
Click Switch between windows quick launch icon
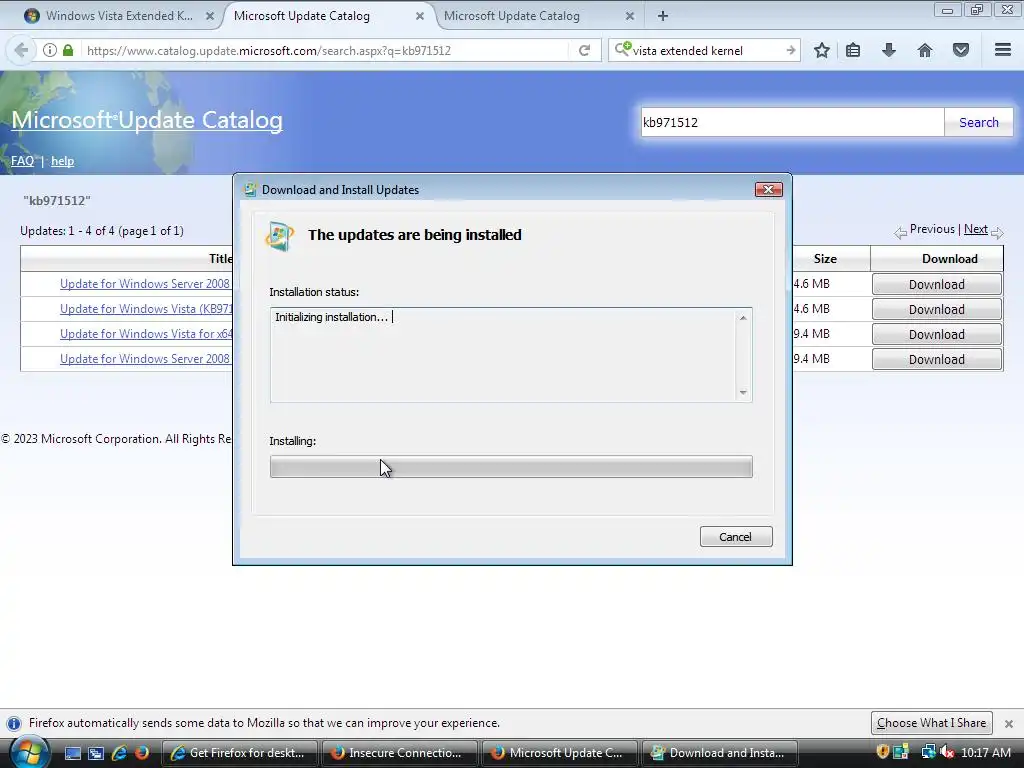coord(95,753)
